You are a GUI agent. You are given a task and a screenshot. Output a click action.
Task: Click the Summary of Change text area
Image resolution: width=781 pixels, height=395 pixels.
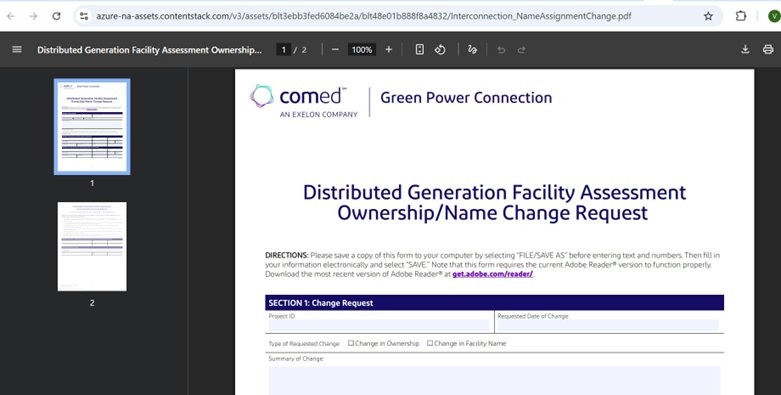[x=494, y=381]
